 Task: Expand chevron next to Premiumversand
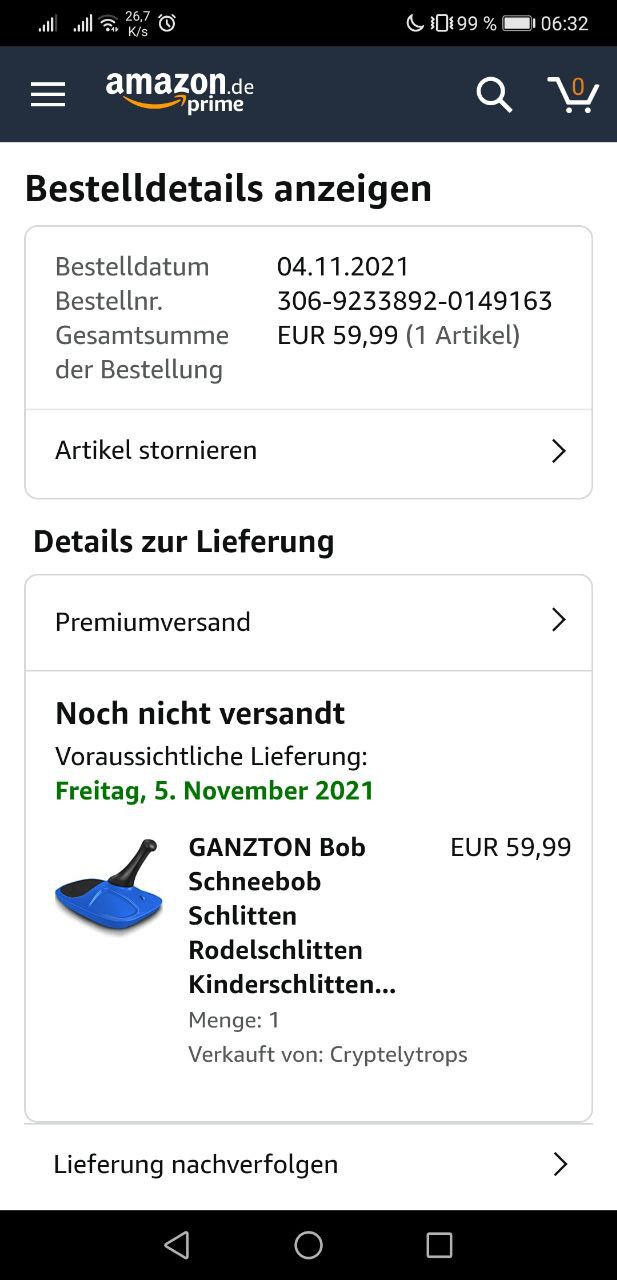coord(559,621)
